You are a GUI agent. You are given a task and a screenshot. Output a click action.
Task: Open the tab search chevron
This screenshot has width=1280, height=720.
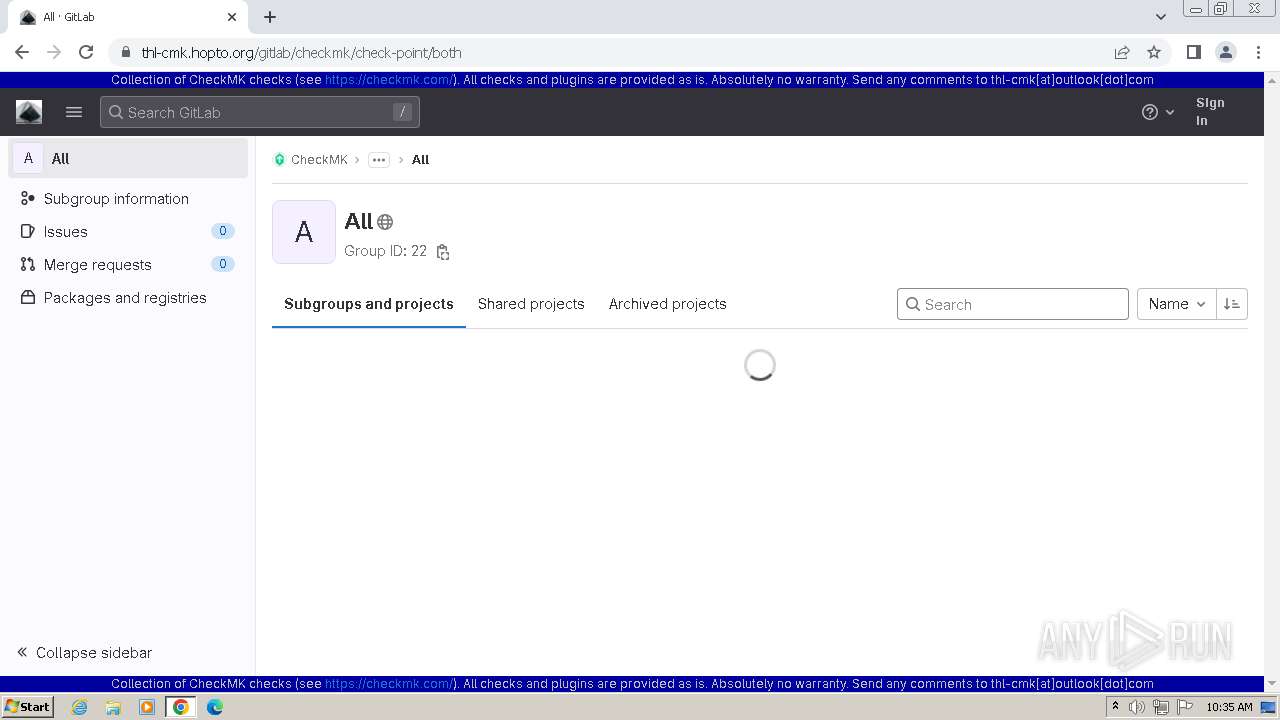click(x=1161, y=16)
